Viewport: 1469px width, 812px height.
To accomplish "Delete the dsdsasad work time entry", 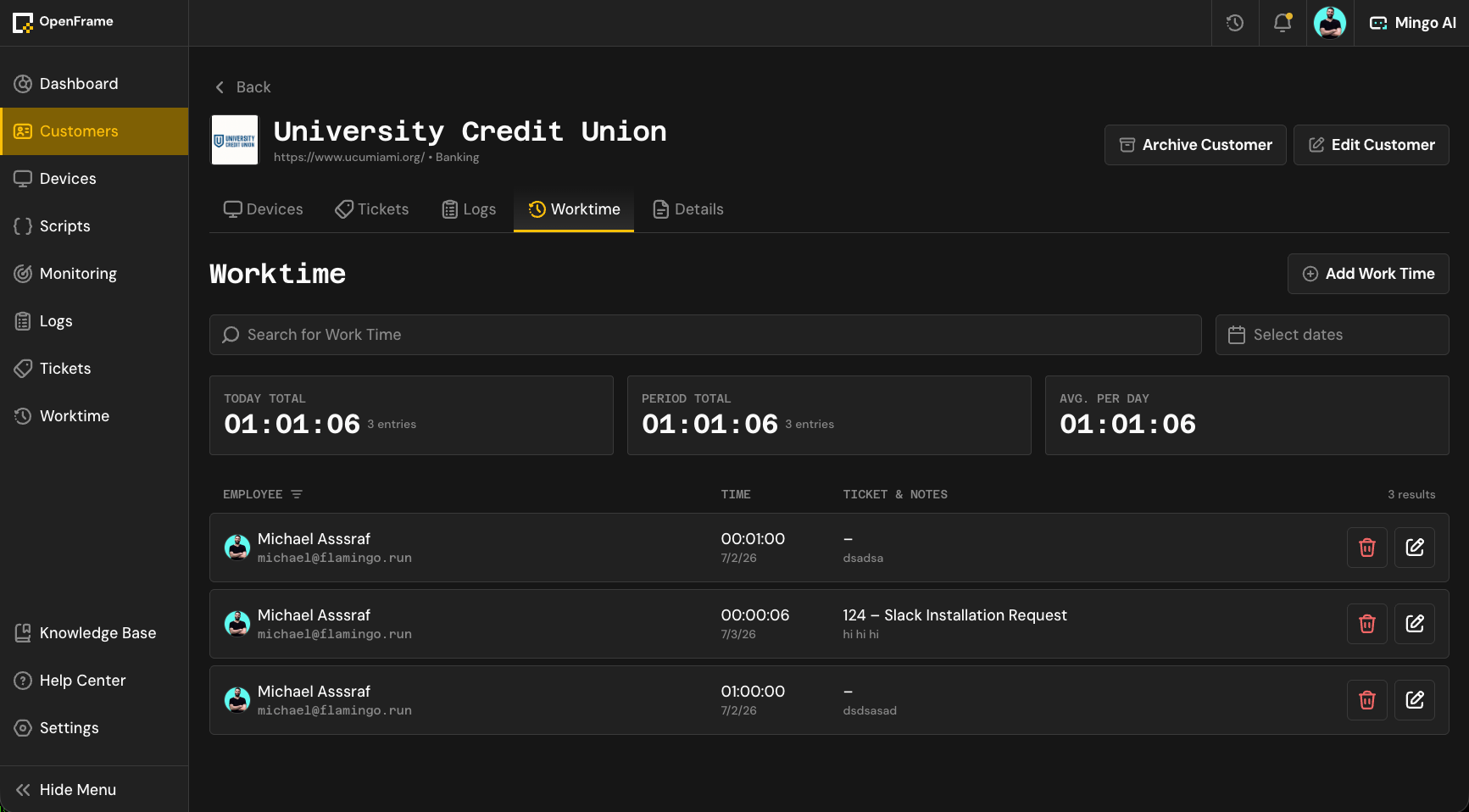I will coord(1367,700).
